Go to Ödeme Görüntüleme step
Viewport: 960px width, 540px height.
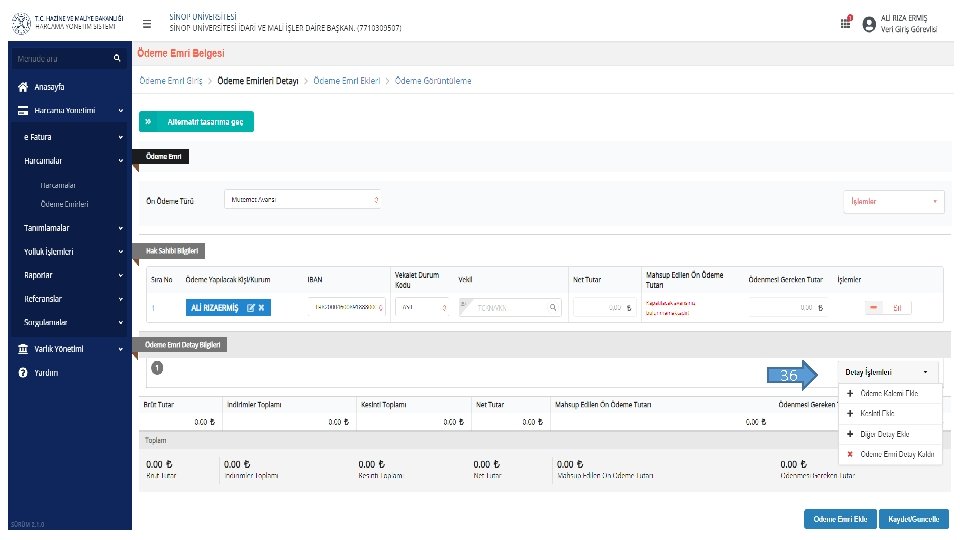433,81
